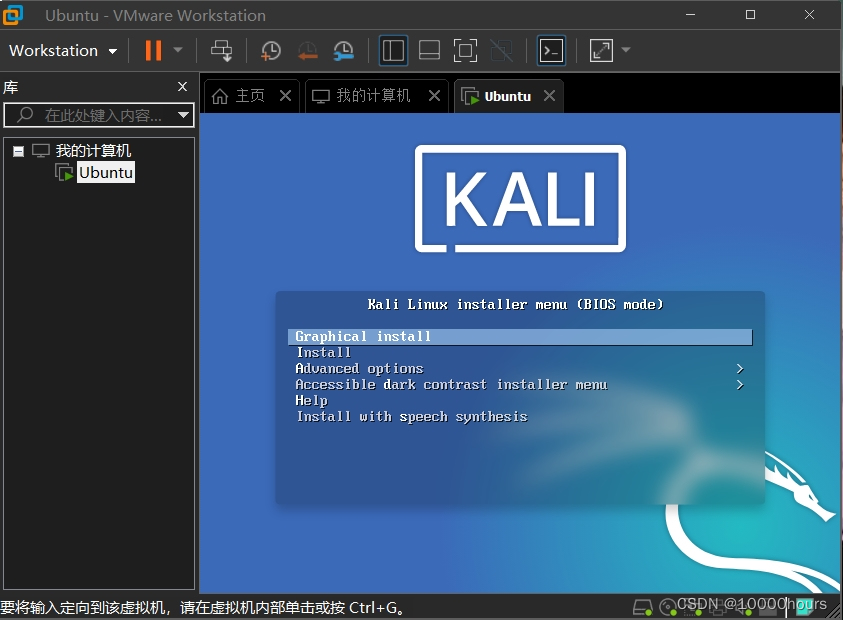
Task: Close the library panel
Action: [x=182, y=87]
